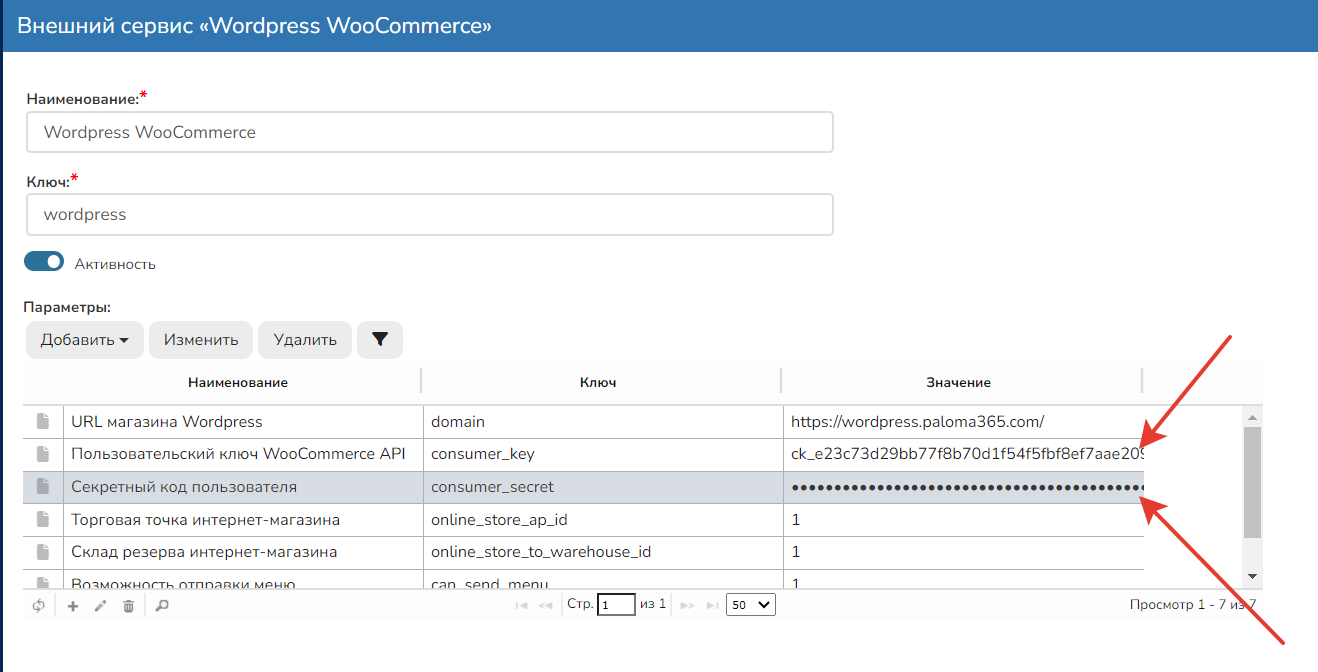Click the scroll down arrow of table
The image size is (1318, 672).
click(x=1252, y=576)
